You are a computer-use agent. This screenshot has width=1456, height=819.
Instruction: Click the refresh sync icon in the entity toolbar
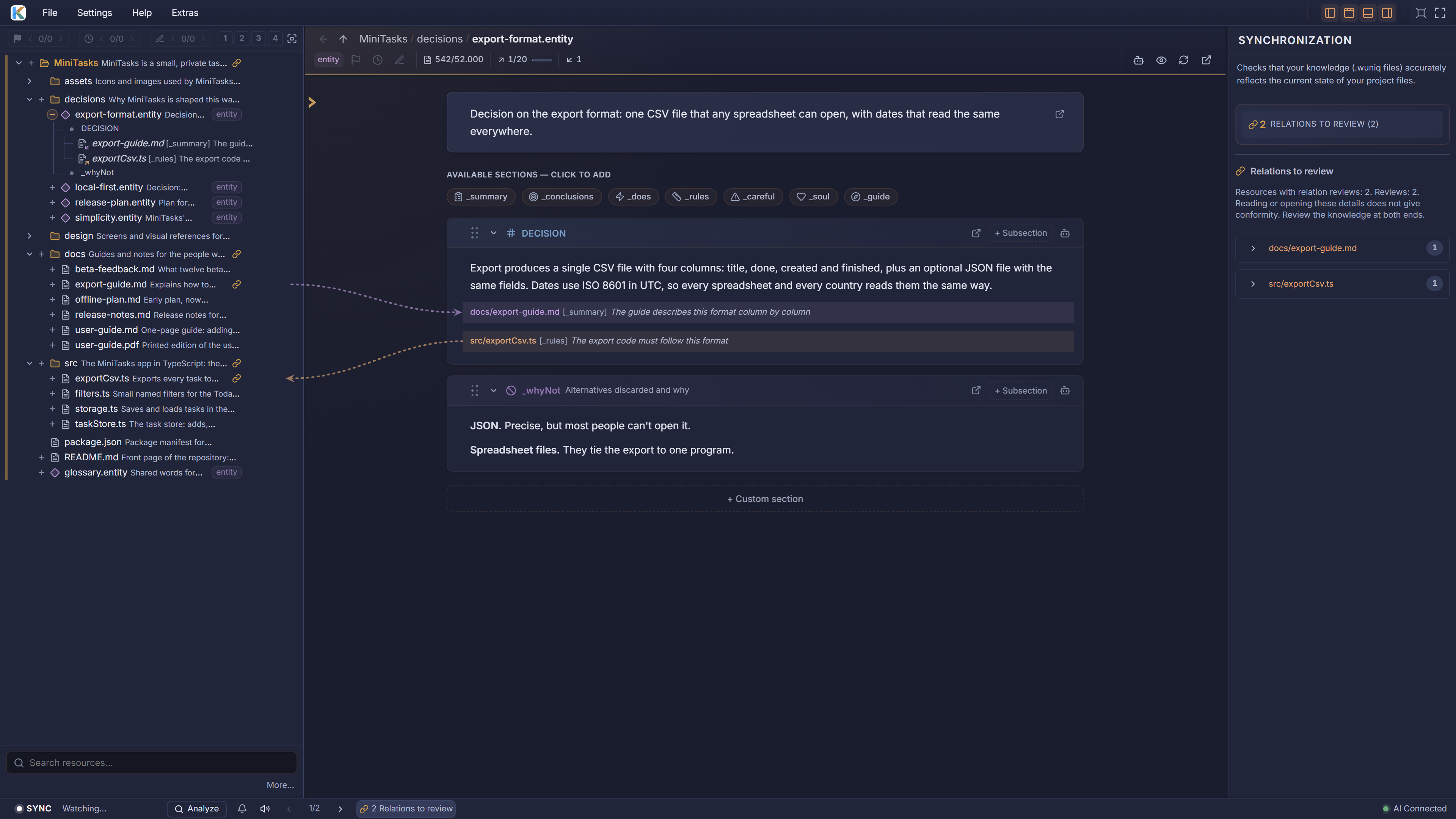[1183, 60]
